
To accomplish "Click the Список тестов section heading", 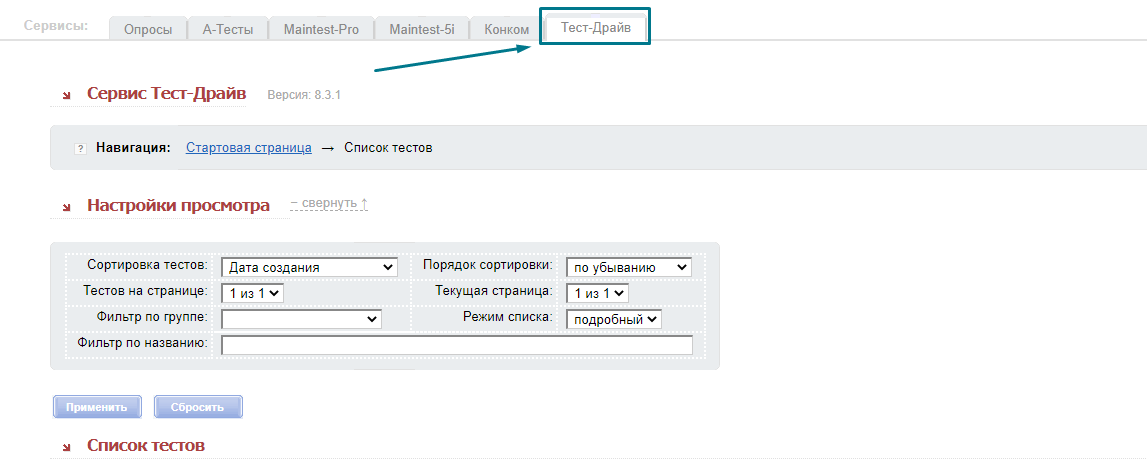I will point(146,445).
